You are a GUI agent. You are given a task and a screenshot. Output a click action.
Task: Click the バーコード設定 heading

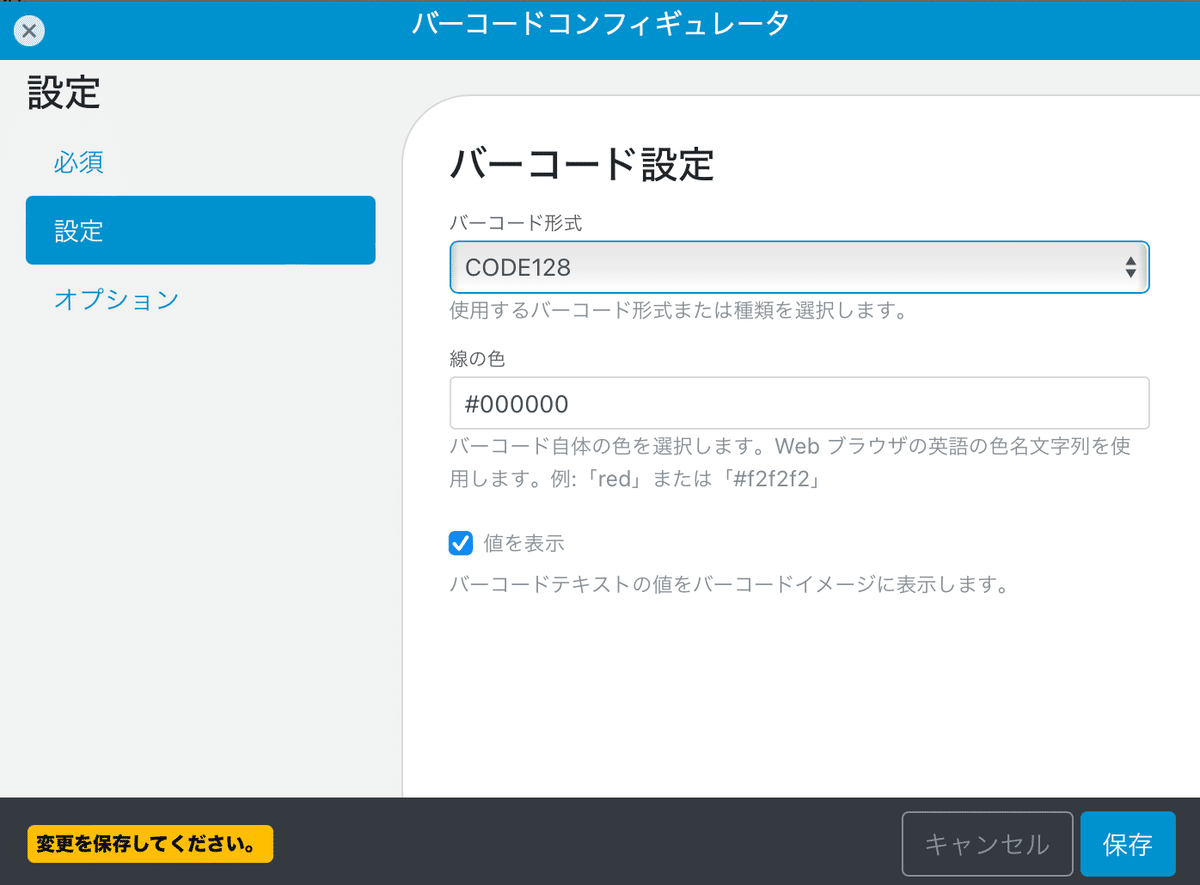[x=582, y=164]
